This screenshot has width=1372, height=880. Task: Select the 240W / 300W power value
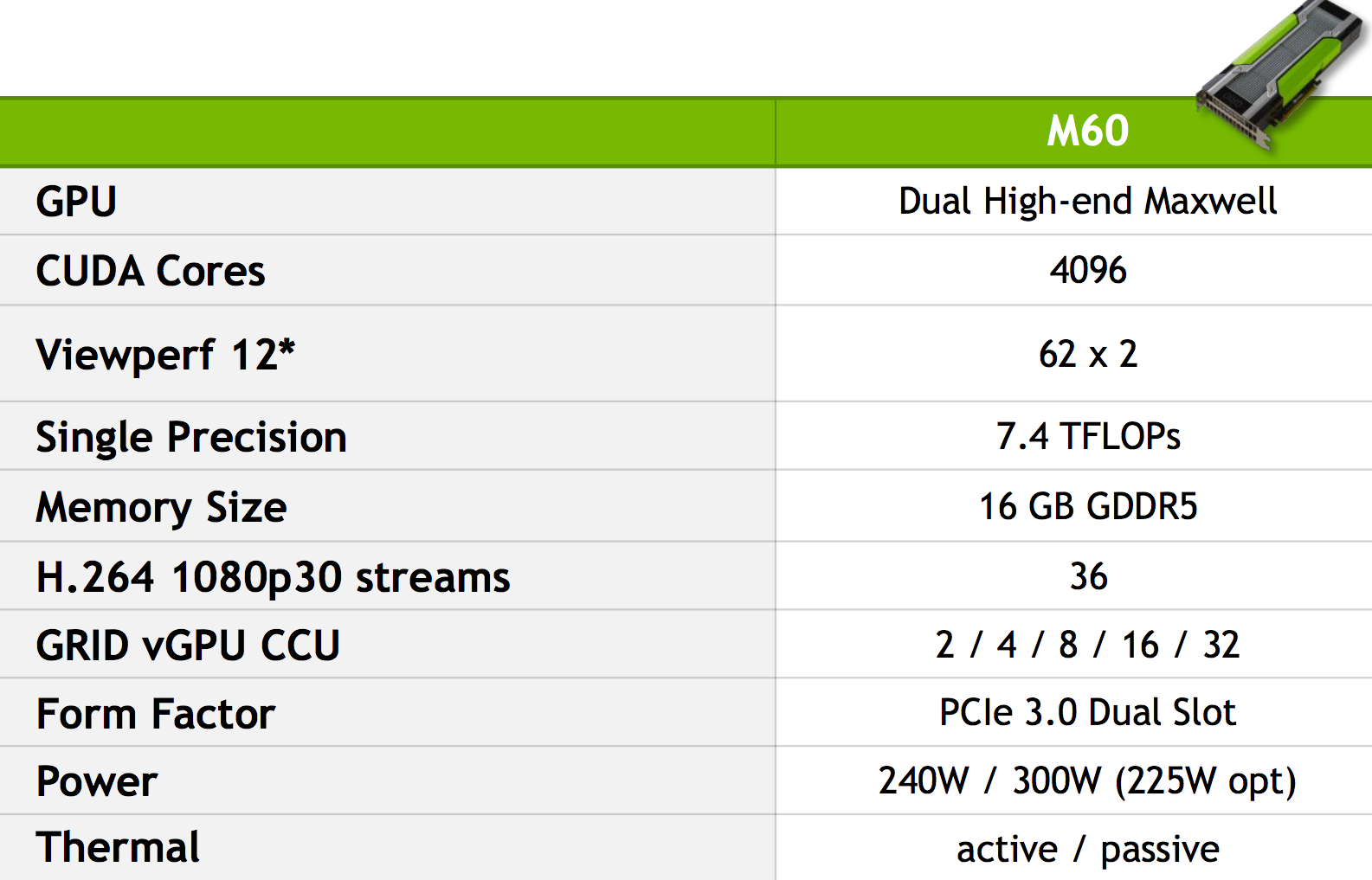[1087, 780]
